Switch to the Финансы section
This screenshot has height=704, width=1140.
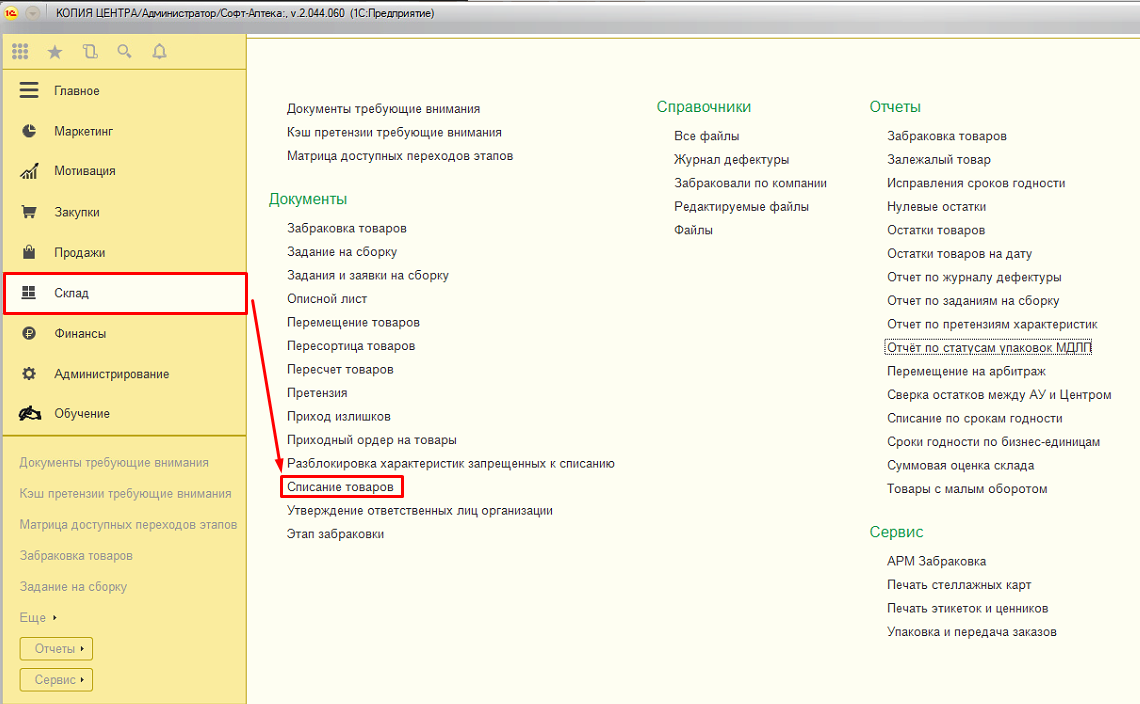point(80,334)
